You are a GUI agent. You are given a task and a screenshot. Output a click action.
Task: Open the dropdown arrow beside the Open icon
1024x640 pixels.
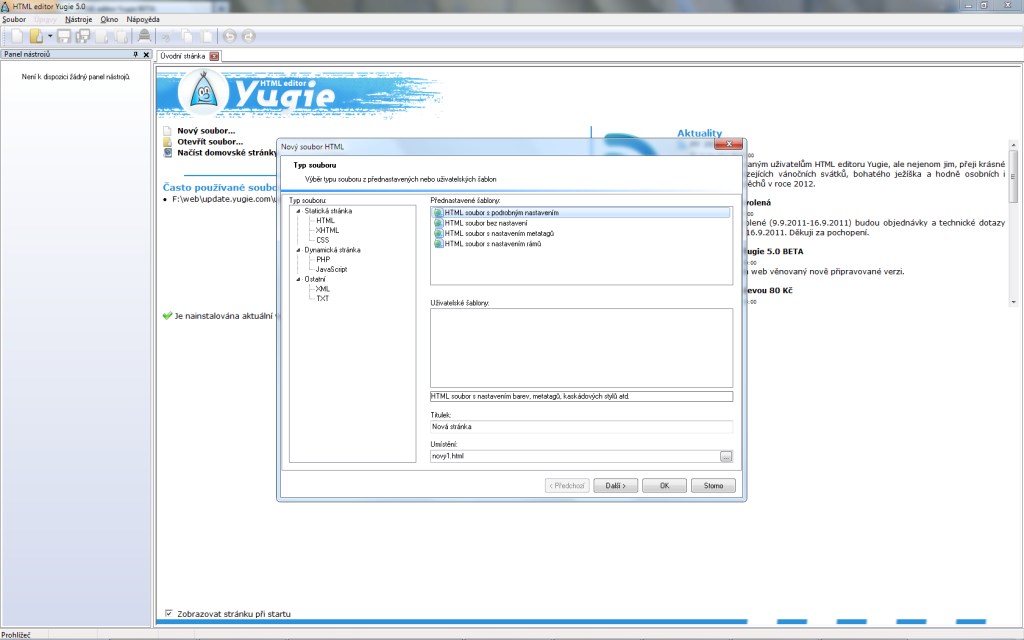(50, 37)
